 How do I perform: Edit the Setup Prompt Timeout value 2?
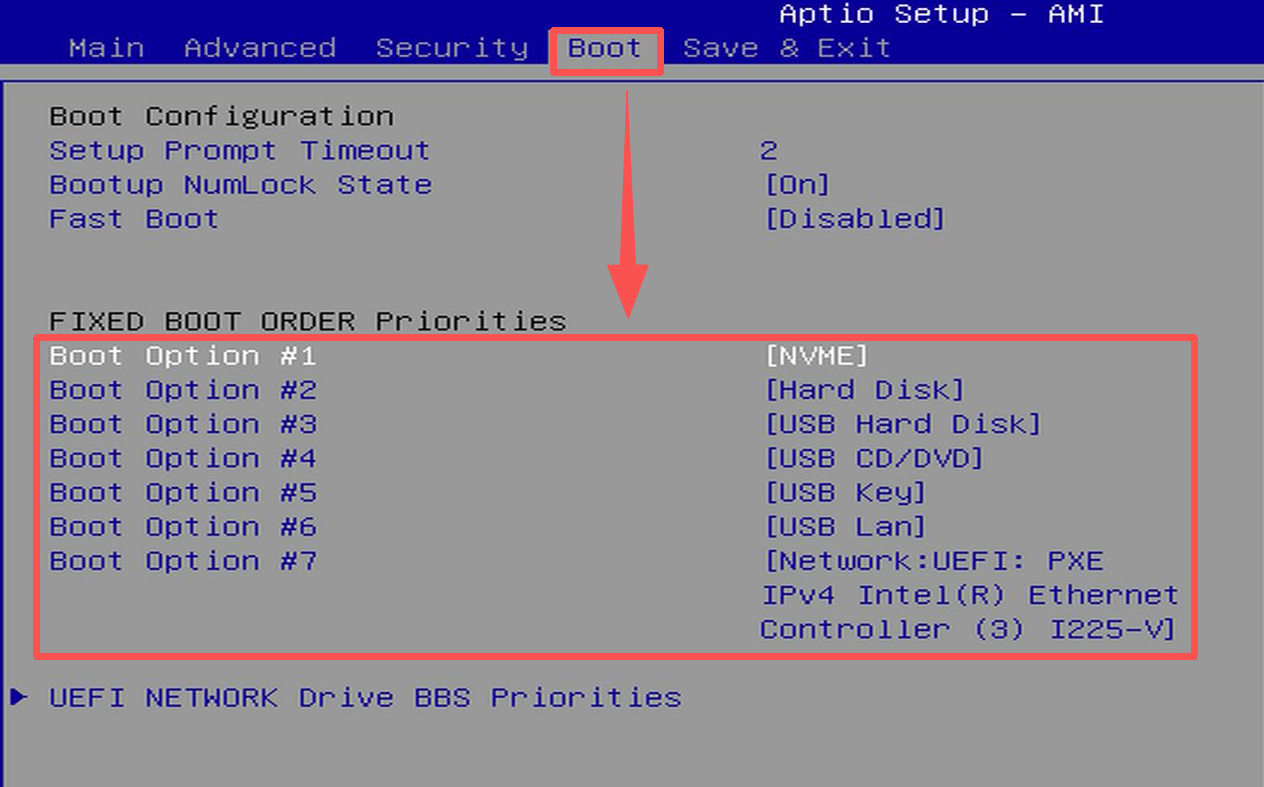pyautogui.click(x=768, y=151)
